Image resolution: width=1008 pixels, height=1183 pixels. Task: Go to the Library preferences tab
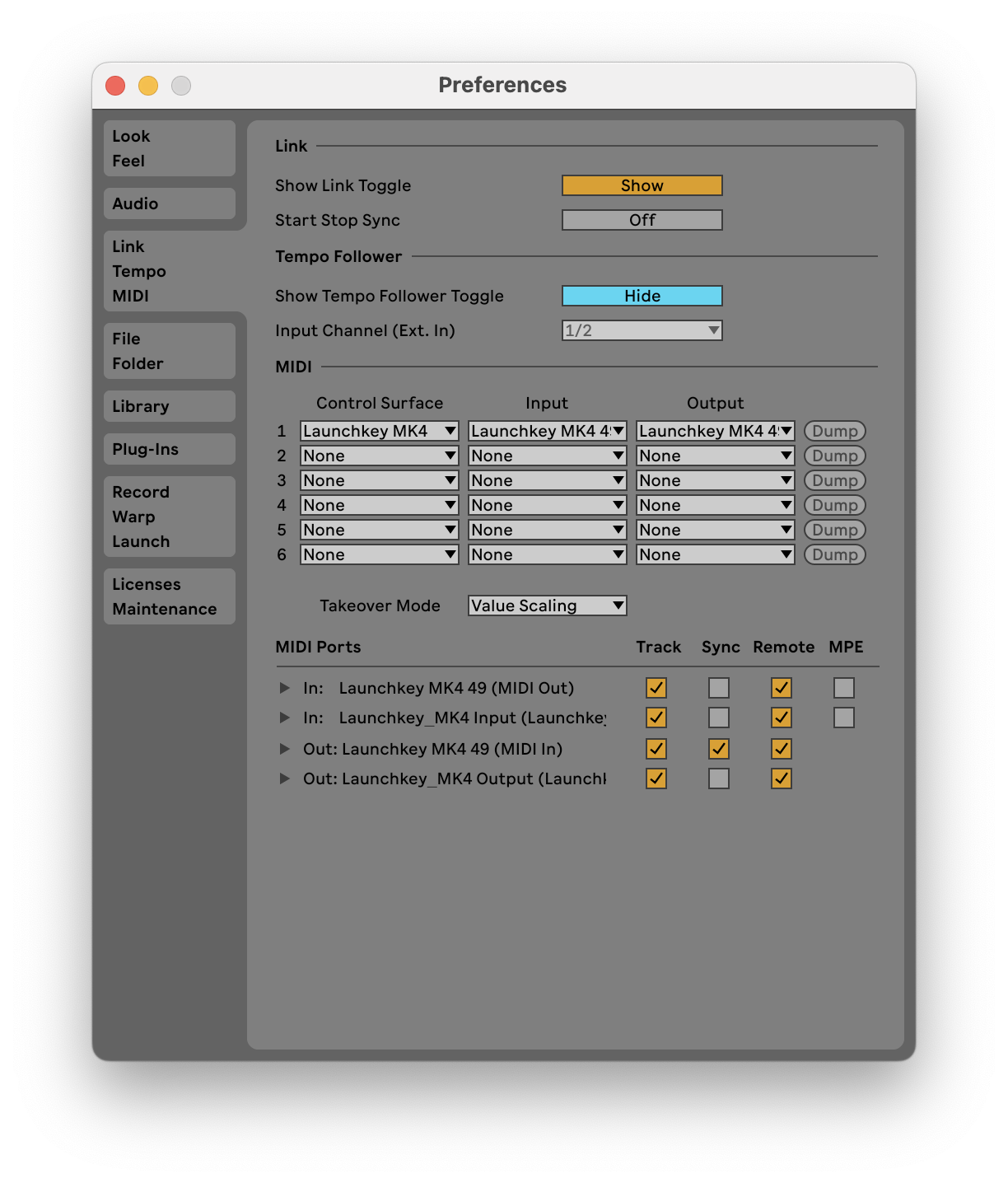coord(170,406)
